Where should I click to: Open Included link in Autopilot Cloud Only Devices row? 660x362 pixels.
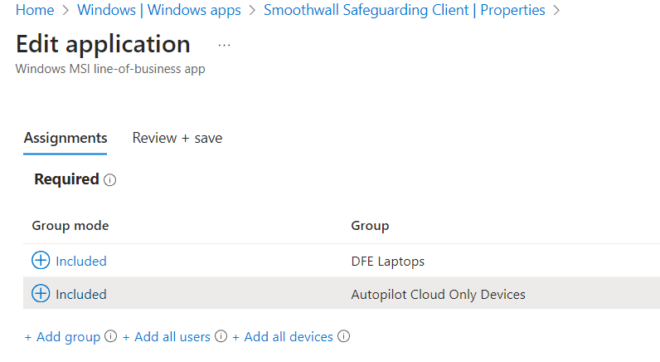(x=81, y=294)
